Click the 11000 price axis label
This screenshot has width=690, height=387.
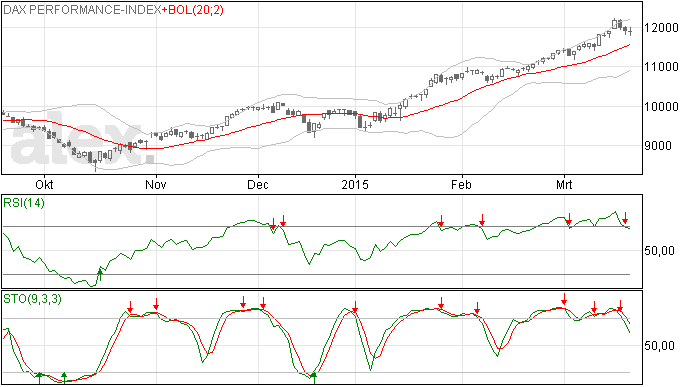(661, 67)
